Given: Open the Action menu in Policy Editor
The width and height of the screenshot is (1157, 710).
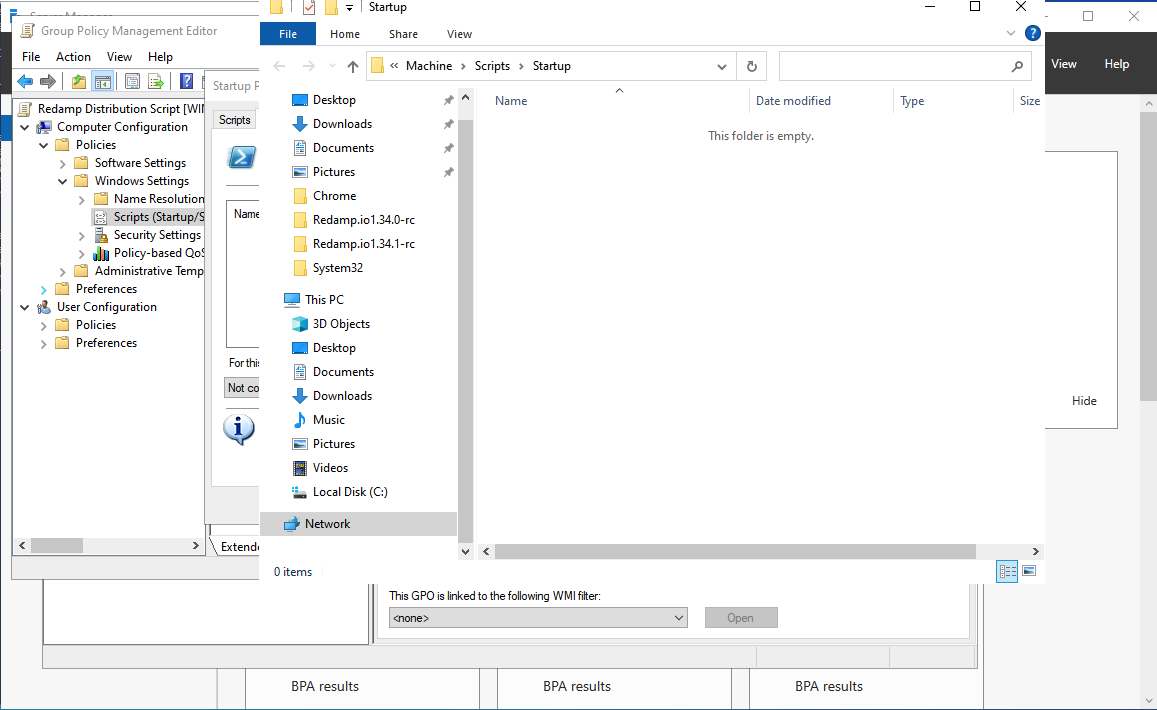Looking at the screenshot, I should (73, 57).
